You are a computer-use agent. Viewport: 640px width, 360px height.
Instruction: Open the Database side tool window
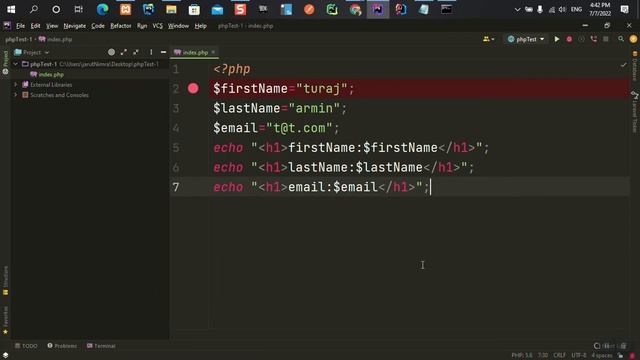click(635, 66)
